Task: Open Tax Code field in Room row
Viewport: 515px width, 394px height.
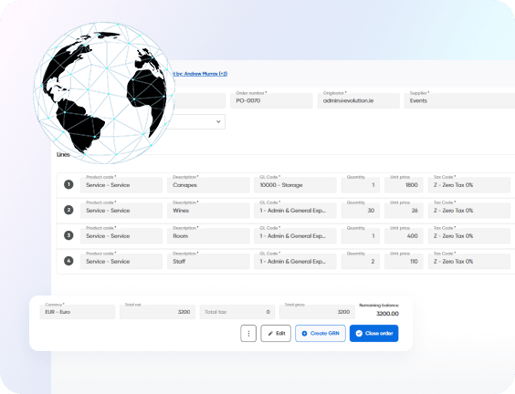Action: pyautogui.click(x=469, y=236)
